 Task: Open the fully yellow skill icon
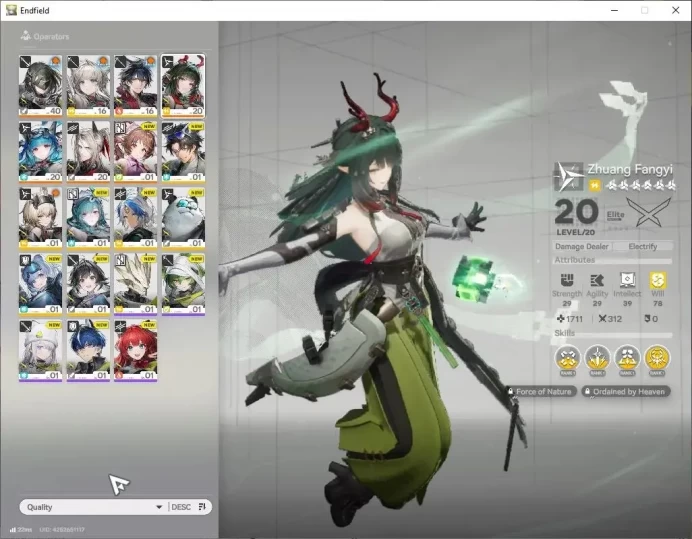657,358
